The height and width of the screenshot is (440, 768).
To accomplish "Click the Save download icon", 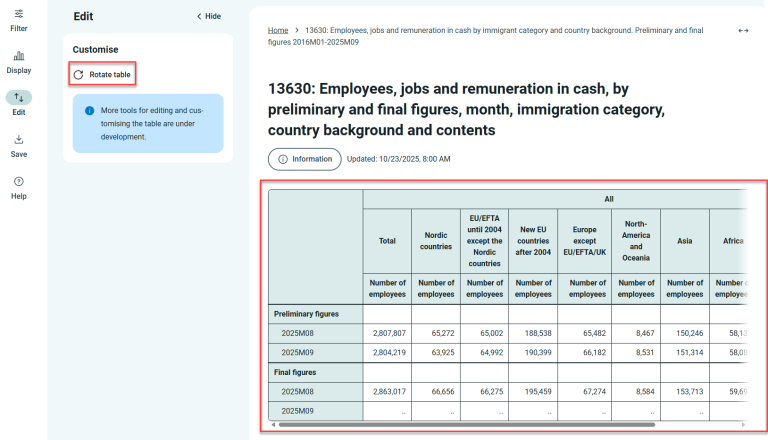I will pos(19,140).
